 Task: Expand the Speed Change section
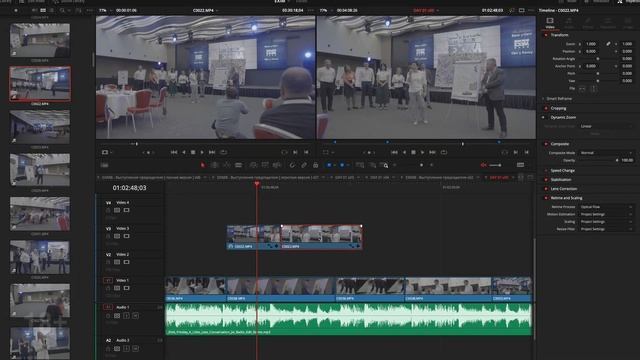562,171
